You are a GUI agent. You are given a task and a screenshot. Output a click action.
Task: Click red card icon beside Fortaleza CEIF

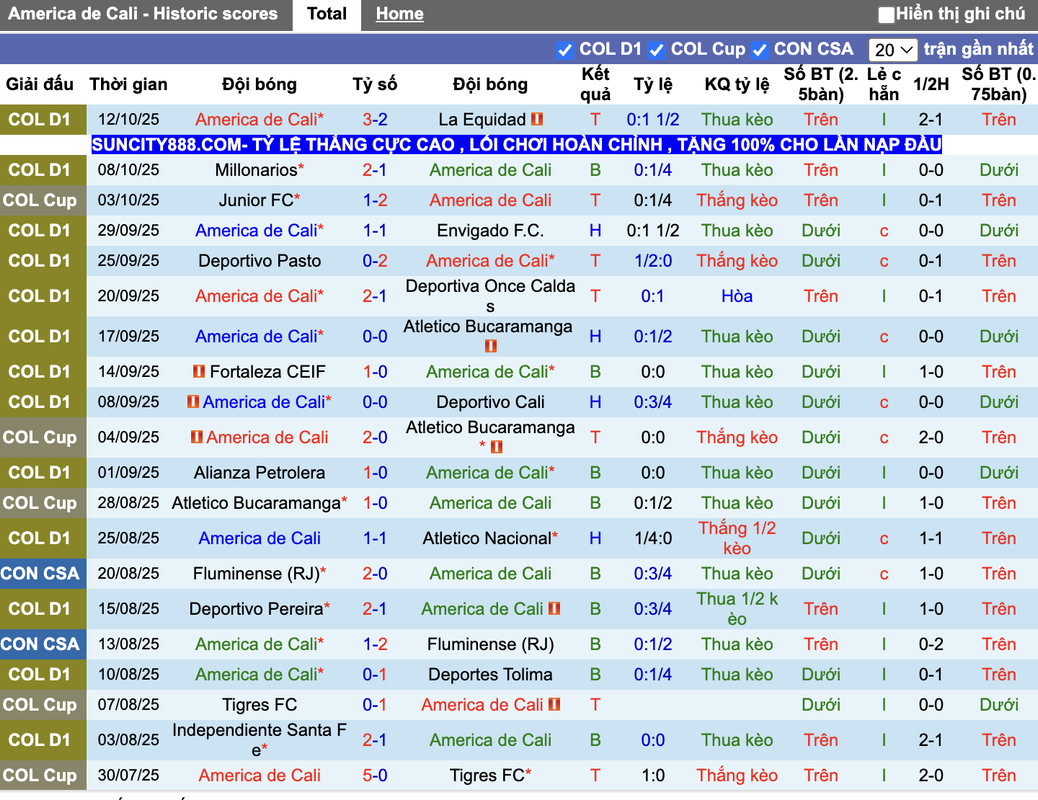[x=199, y=372]
